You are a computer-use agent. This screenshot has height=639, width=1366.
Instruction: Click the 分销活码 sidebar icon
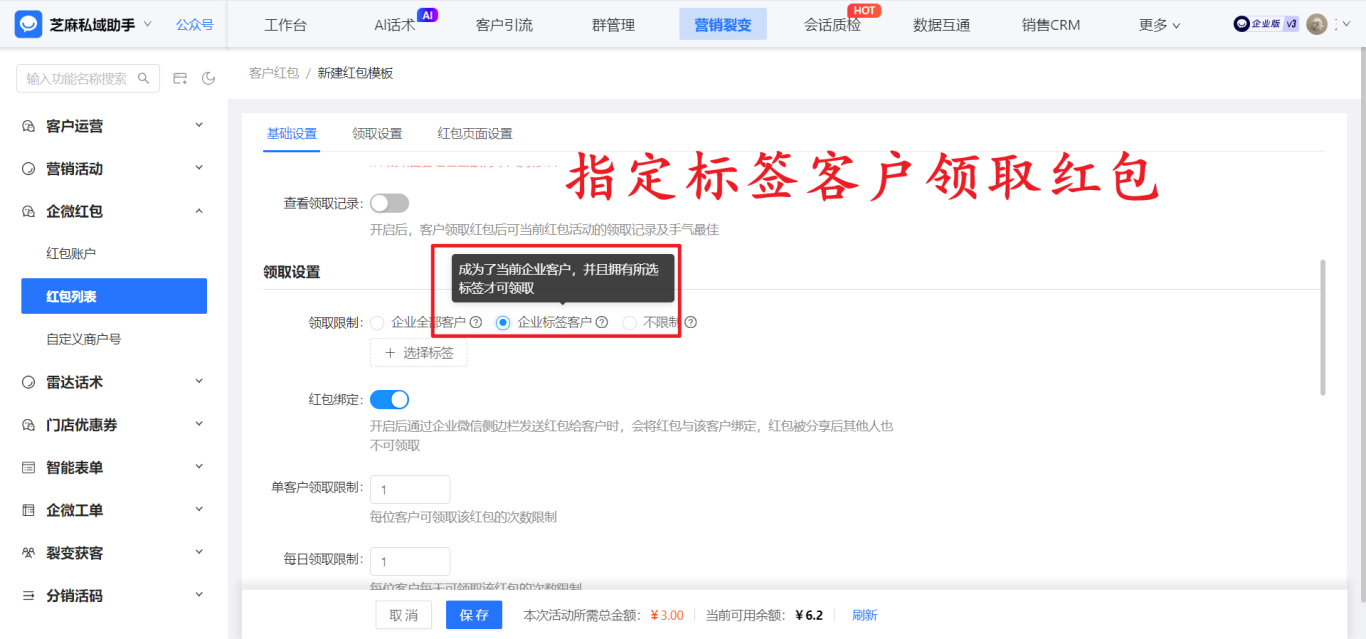click(28, 595)
